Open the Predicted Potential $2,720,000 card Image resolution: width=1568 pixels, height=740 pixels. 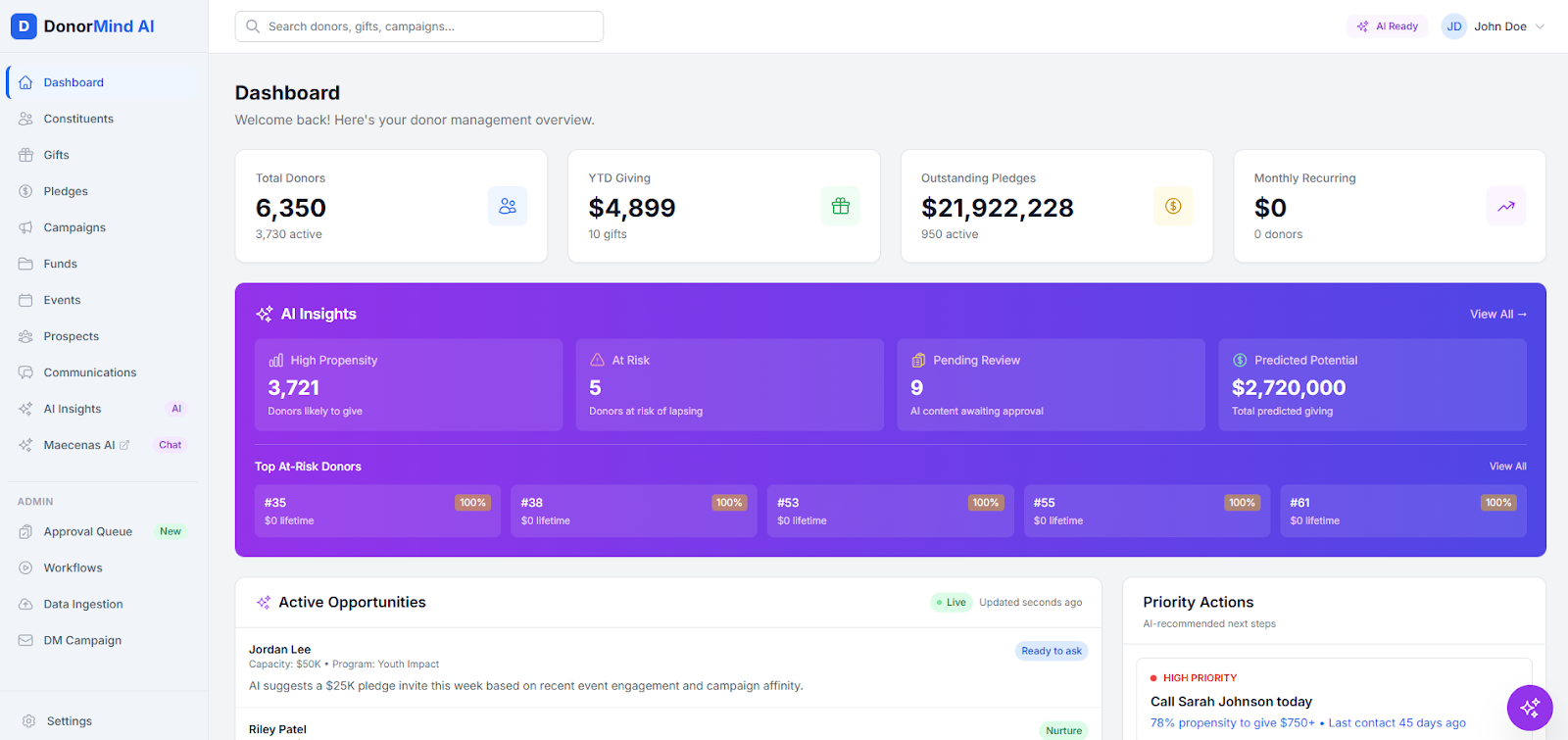click(x=1372, y=385)
